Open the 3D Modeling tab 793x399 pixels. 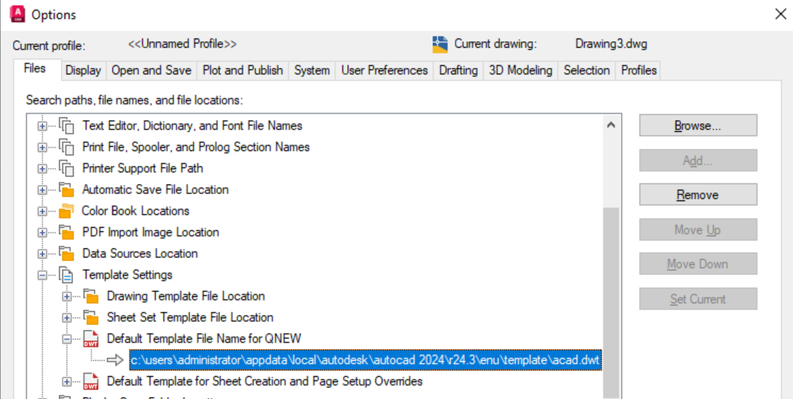(520, 70)
